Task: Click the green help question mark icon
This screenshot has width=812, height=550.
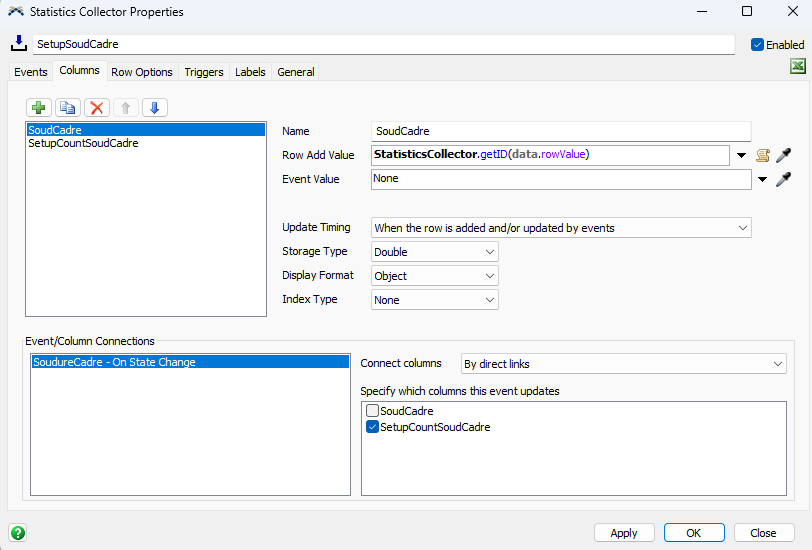Action: (x=18, y=532)
